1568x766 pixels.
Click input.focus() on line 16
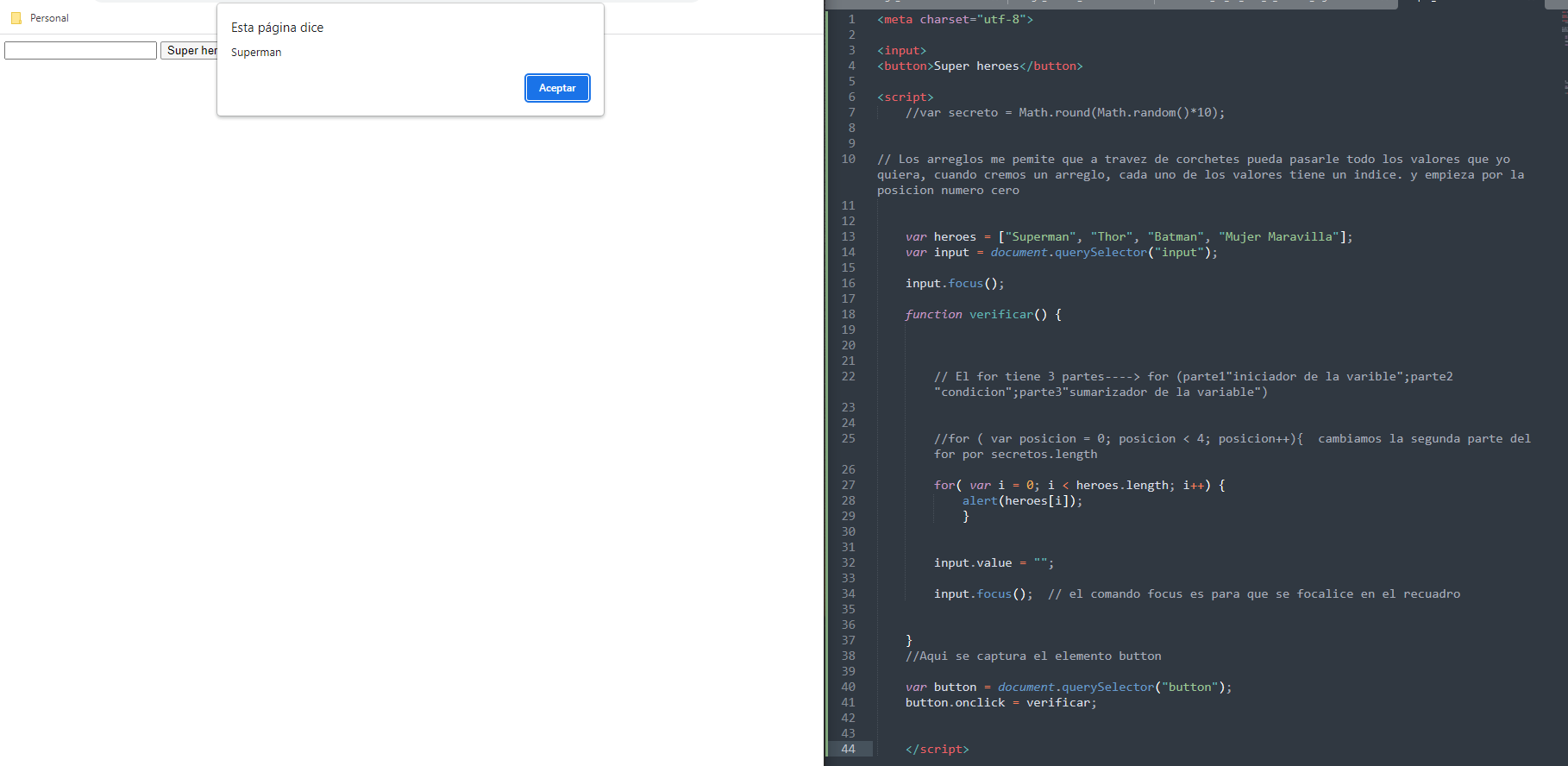coord(955,283)
